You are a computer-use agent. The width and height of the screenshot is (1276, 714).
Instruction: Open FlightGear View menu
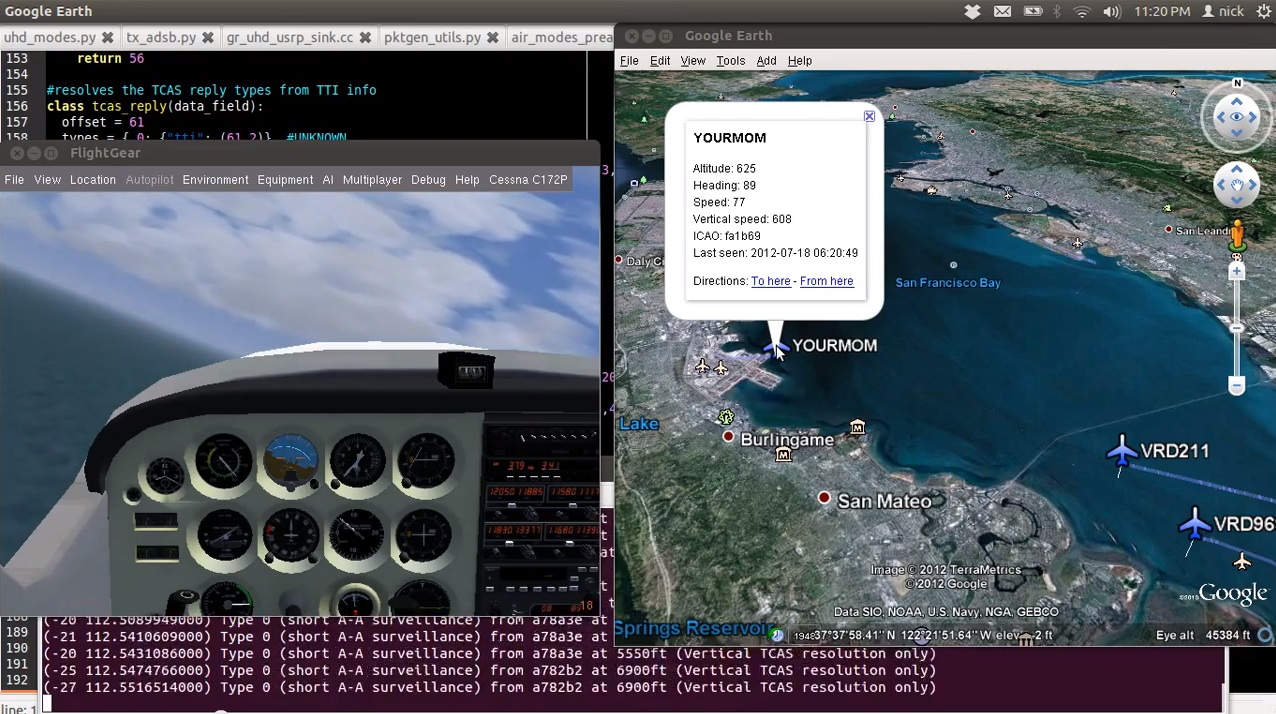[47, 180]
